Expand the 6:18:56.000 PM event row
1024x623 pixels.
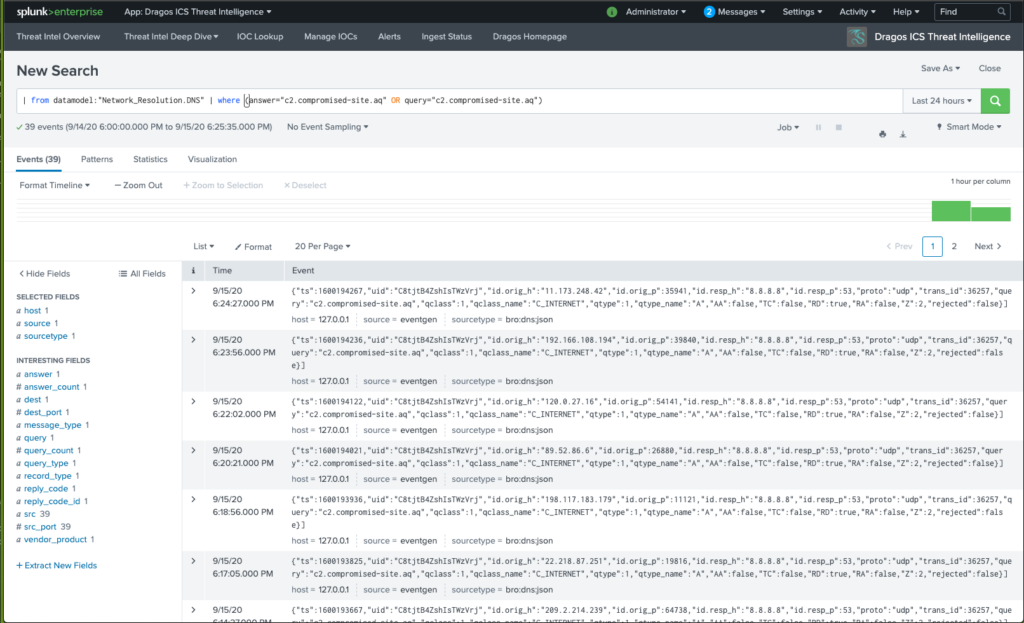tap(193, 499)
